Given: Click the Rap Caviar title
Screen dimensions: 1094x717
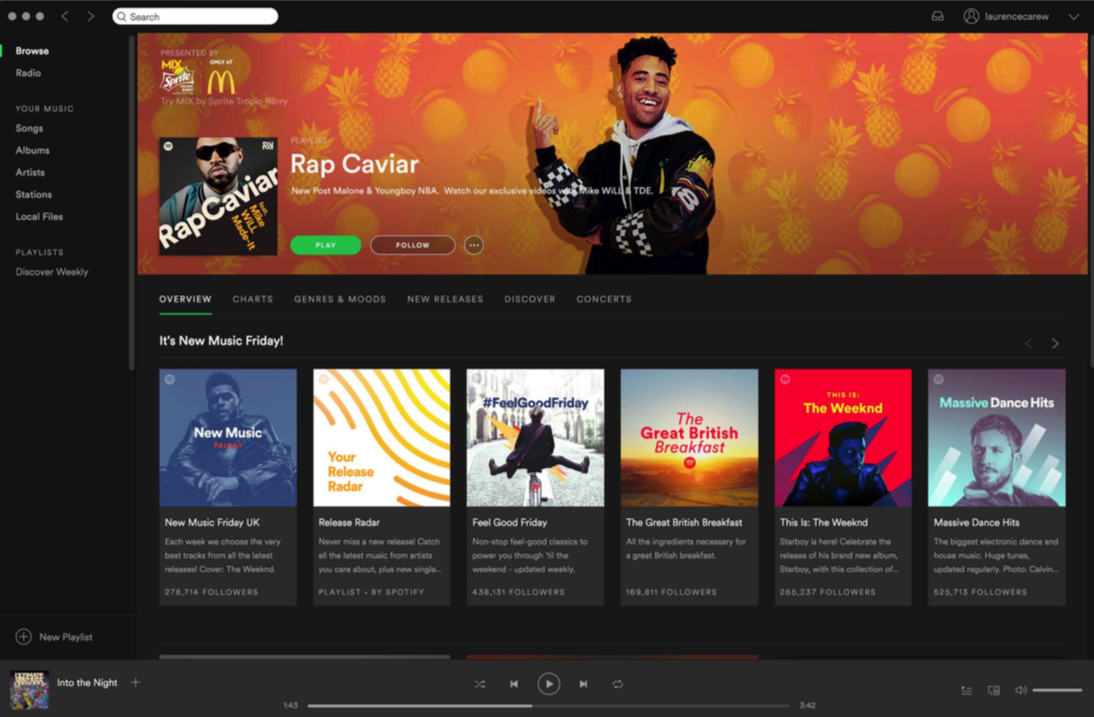Looking at the screenshot, I should tap(354, 164).
